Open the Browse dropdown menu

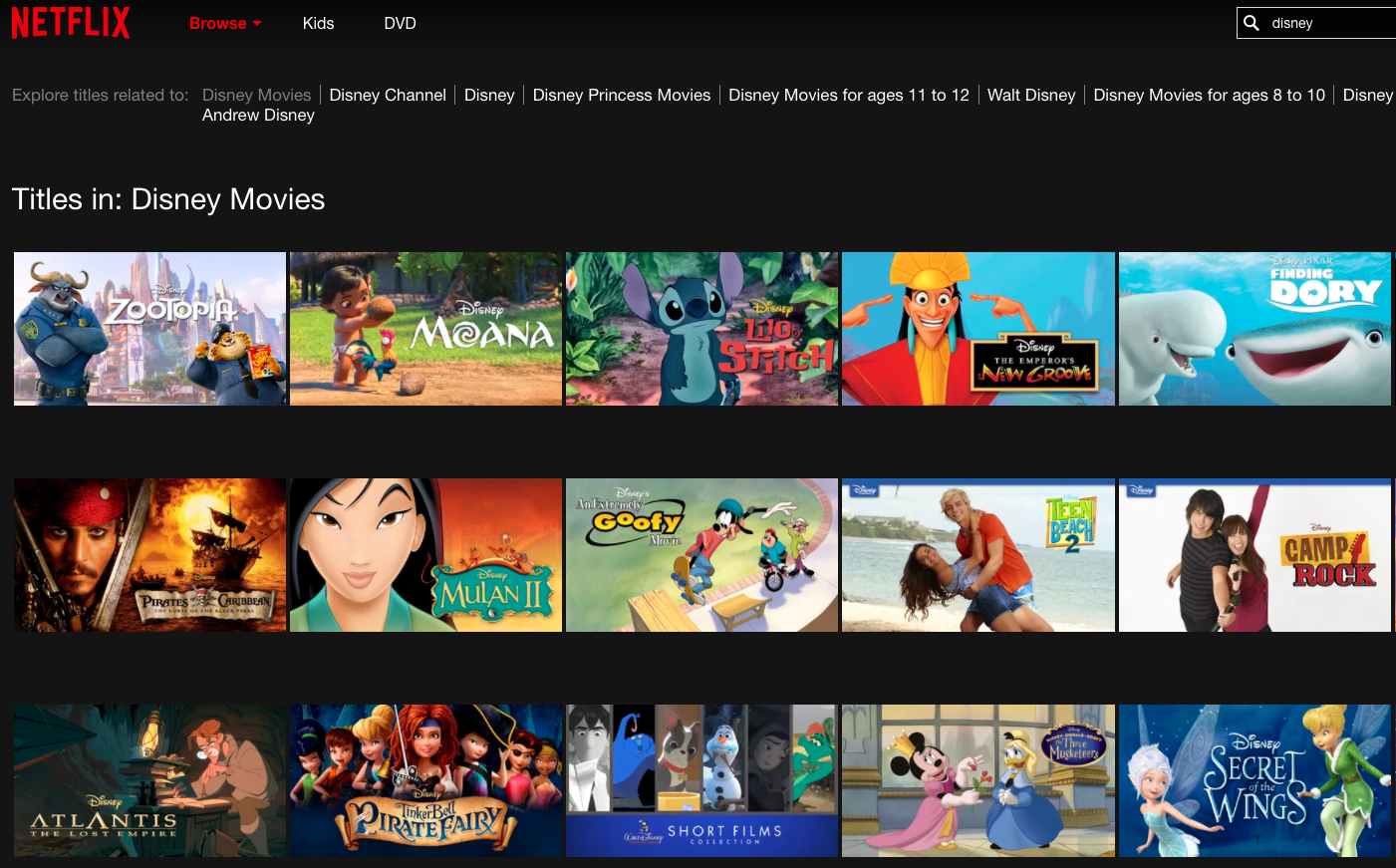tap(218, 23)
